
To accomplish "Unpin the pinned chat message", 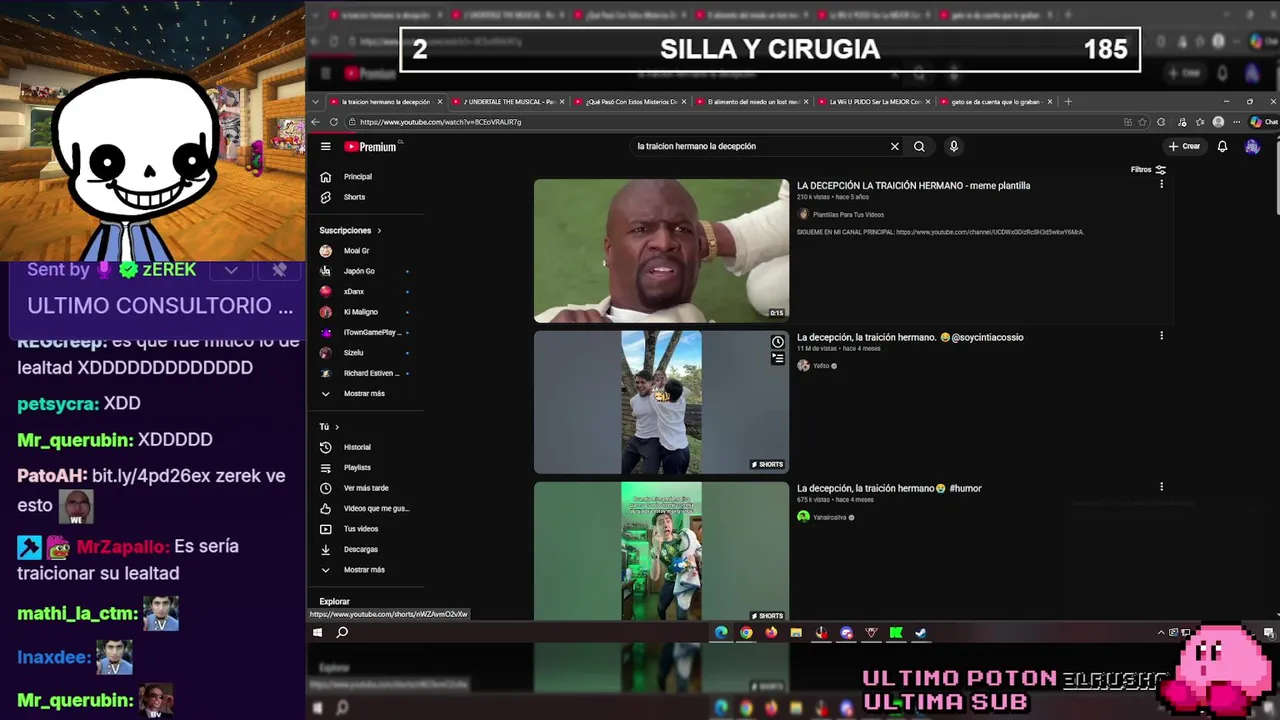I will [279, 270].
